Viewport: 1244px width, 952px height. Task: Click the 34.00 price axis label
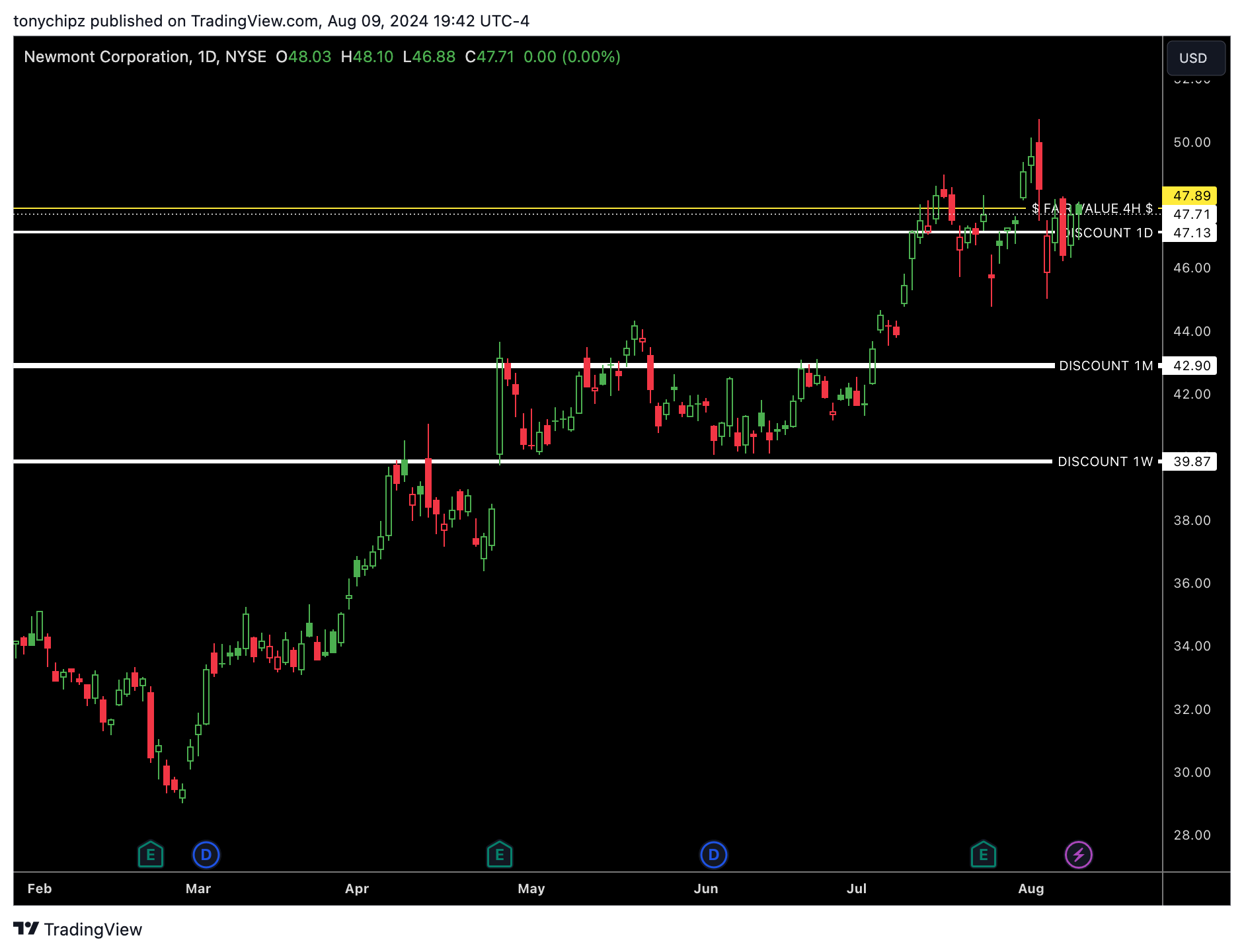(x=1192, y=646)
